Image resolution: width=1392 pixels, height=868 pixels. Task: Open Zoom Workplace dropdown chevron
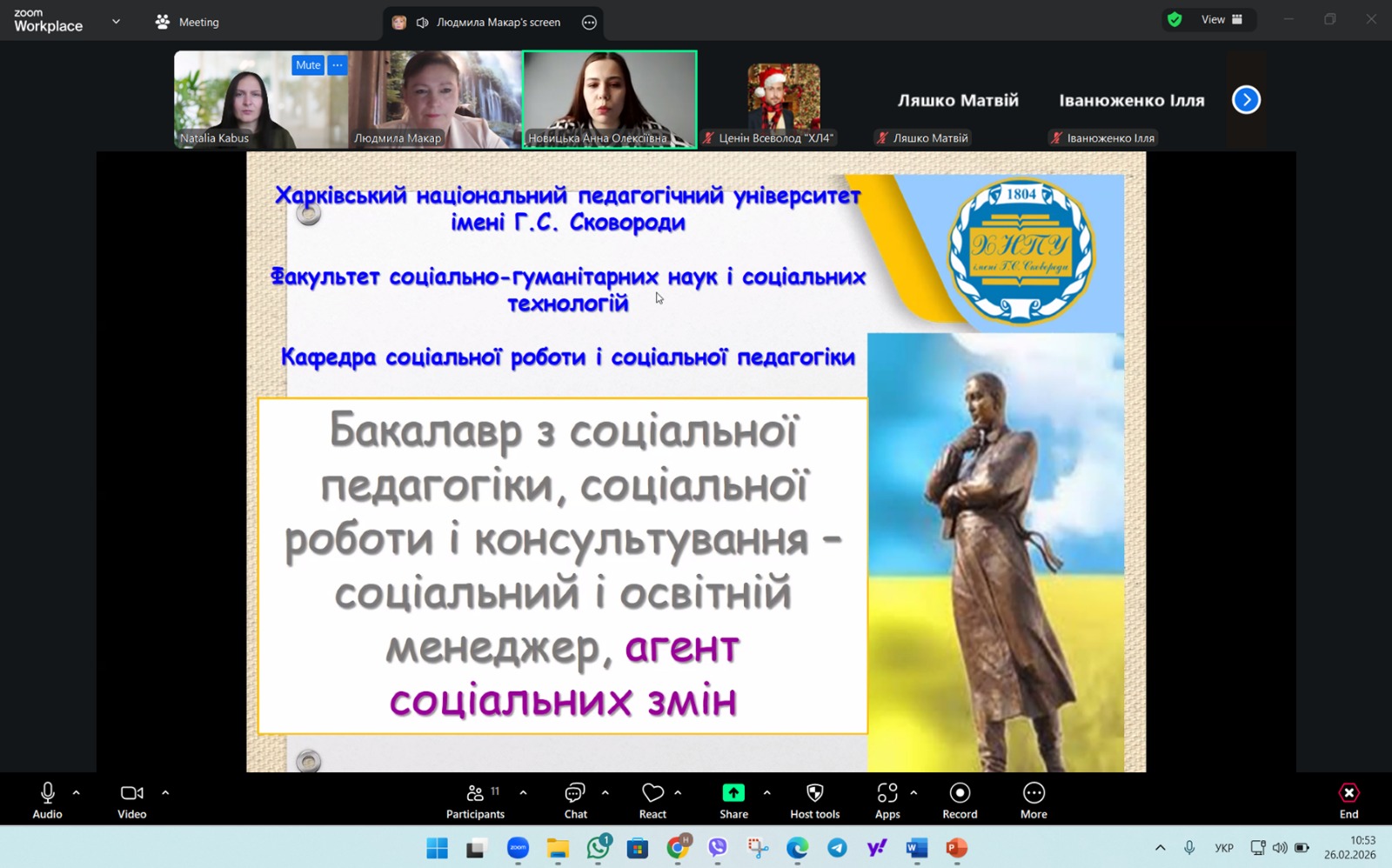tap(116, 22)
